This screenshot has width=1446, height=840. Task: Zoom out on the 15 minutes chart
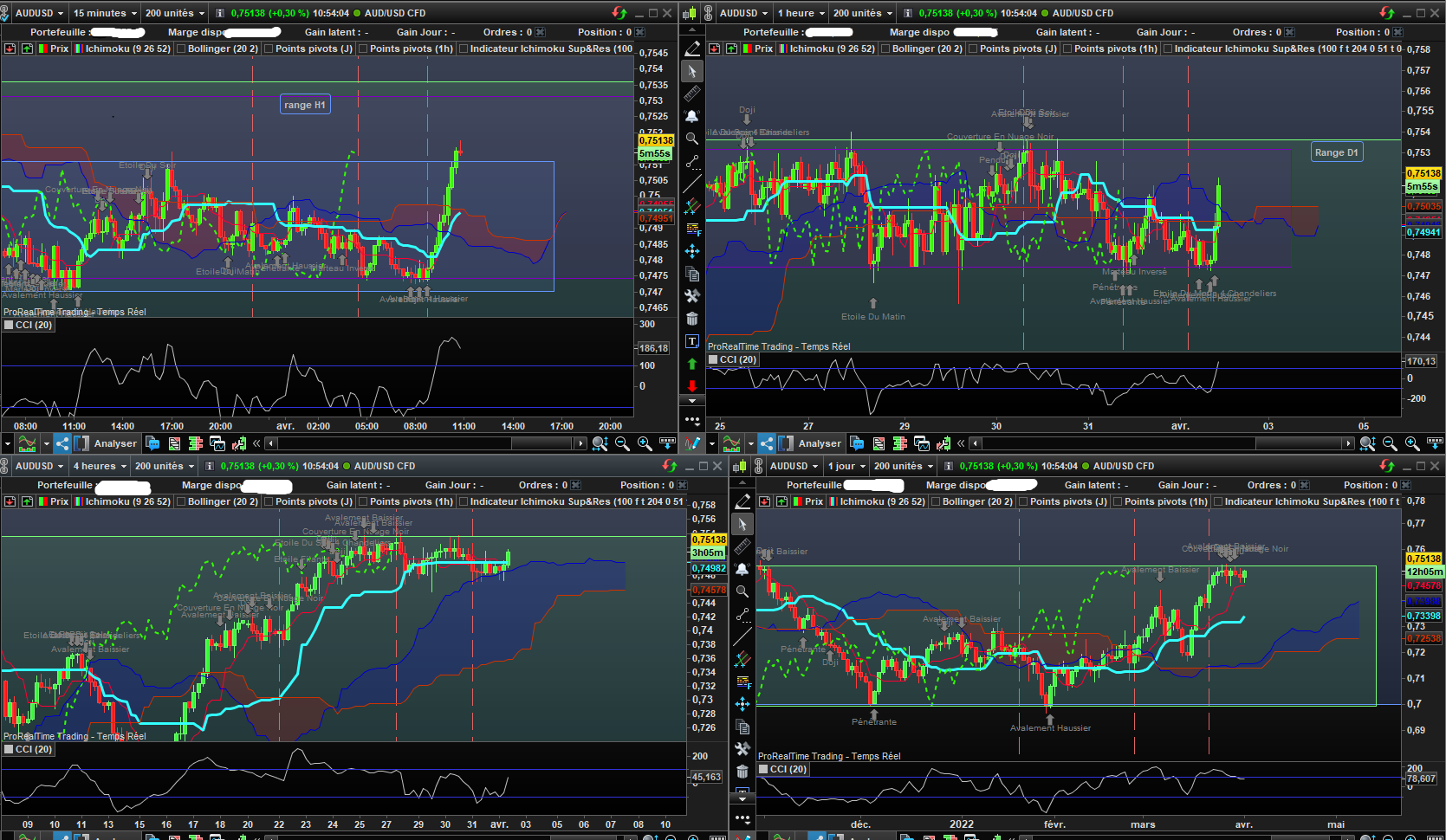click(x=622, y=443)
